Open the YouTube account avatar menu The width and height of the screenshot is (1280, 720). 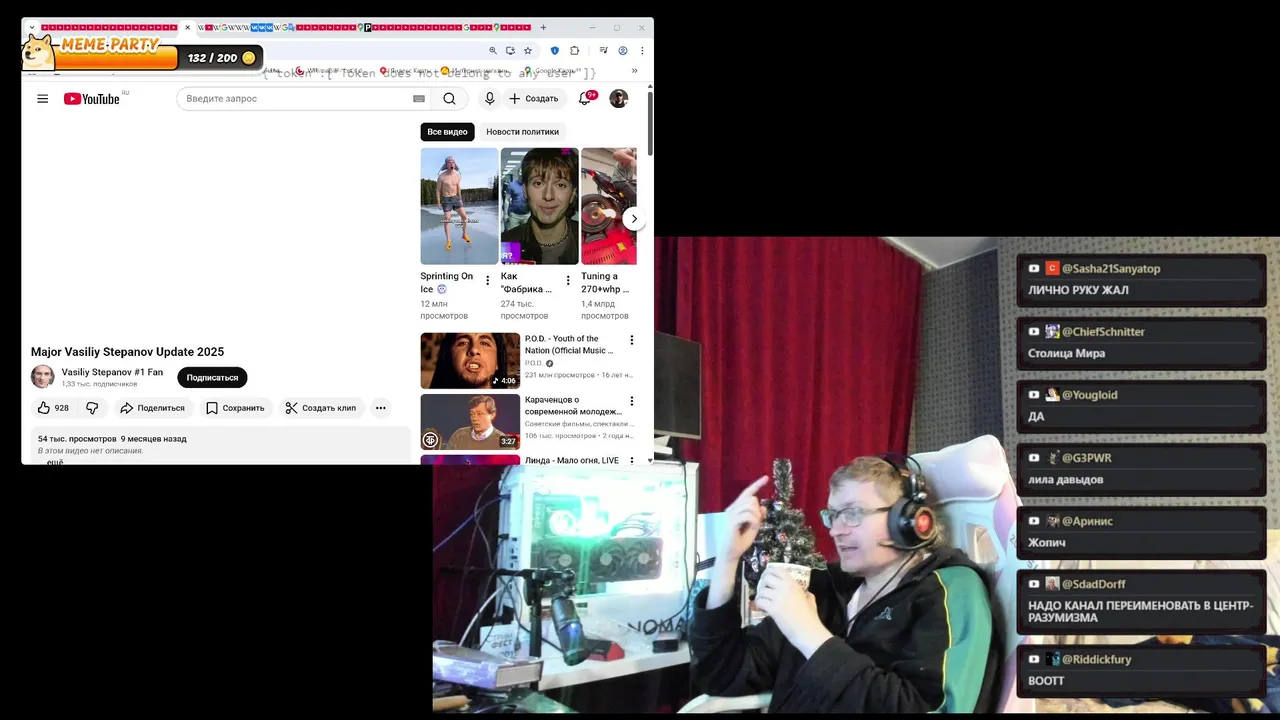619,99
